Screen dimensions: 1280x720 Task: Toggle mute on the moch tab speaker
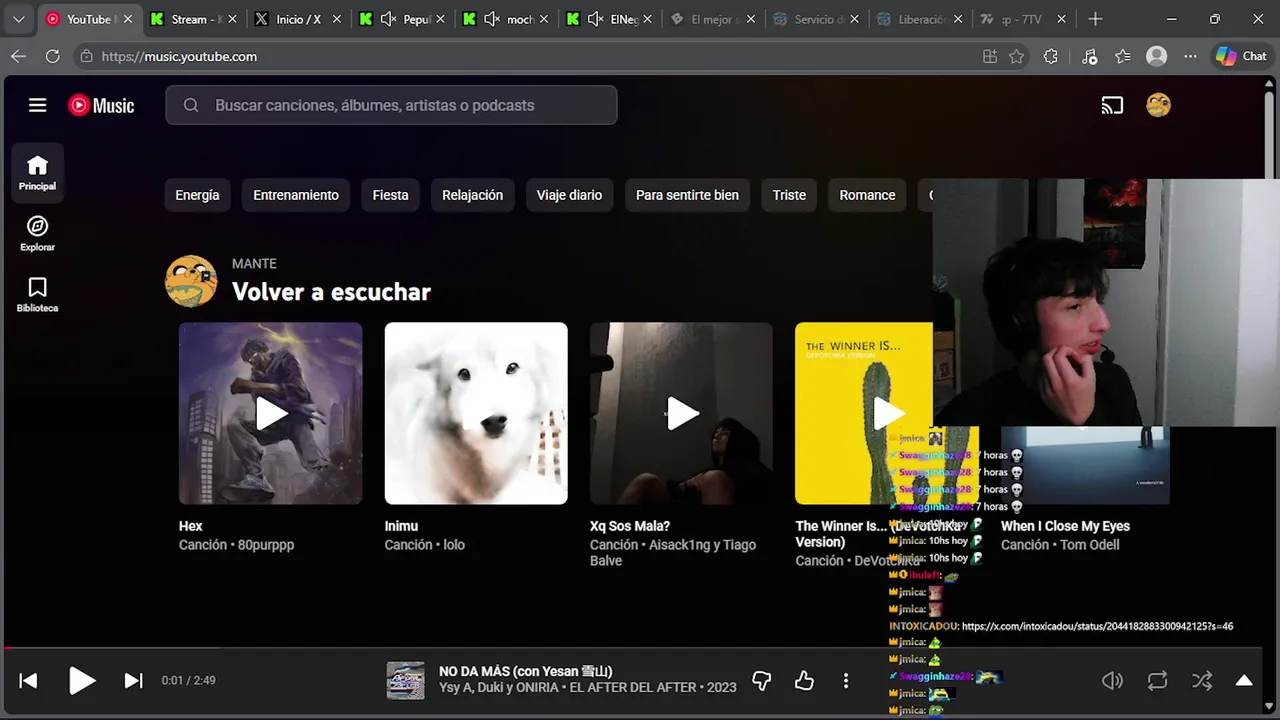[492, 19]
